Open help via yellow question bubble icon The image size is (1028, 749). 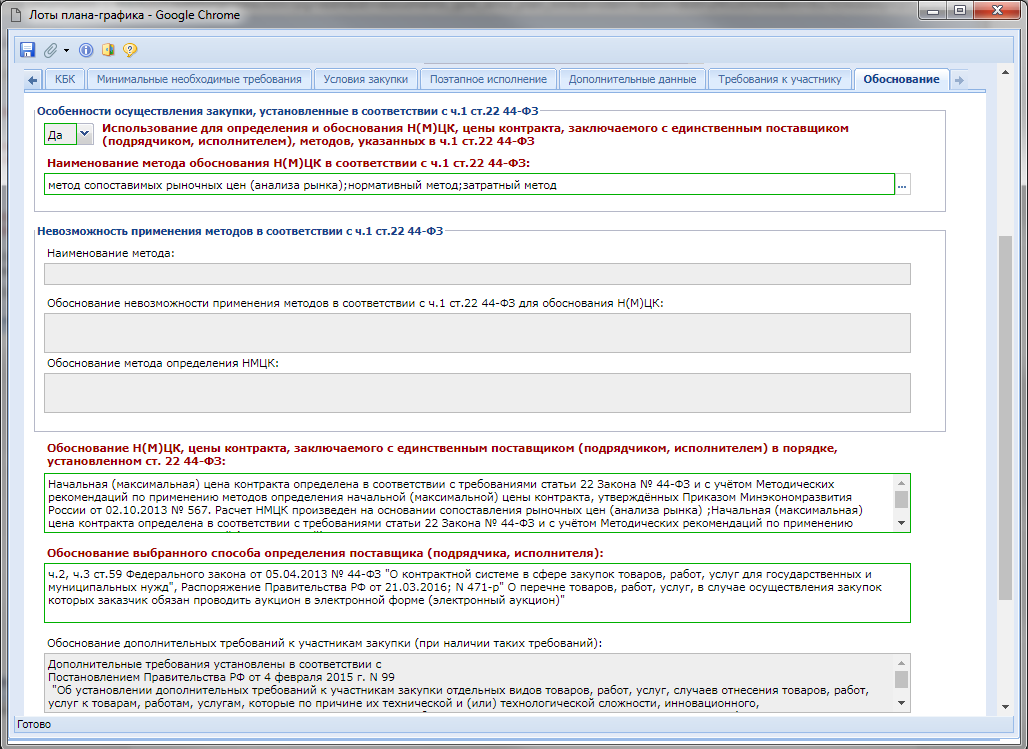point(130,49)
